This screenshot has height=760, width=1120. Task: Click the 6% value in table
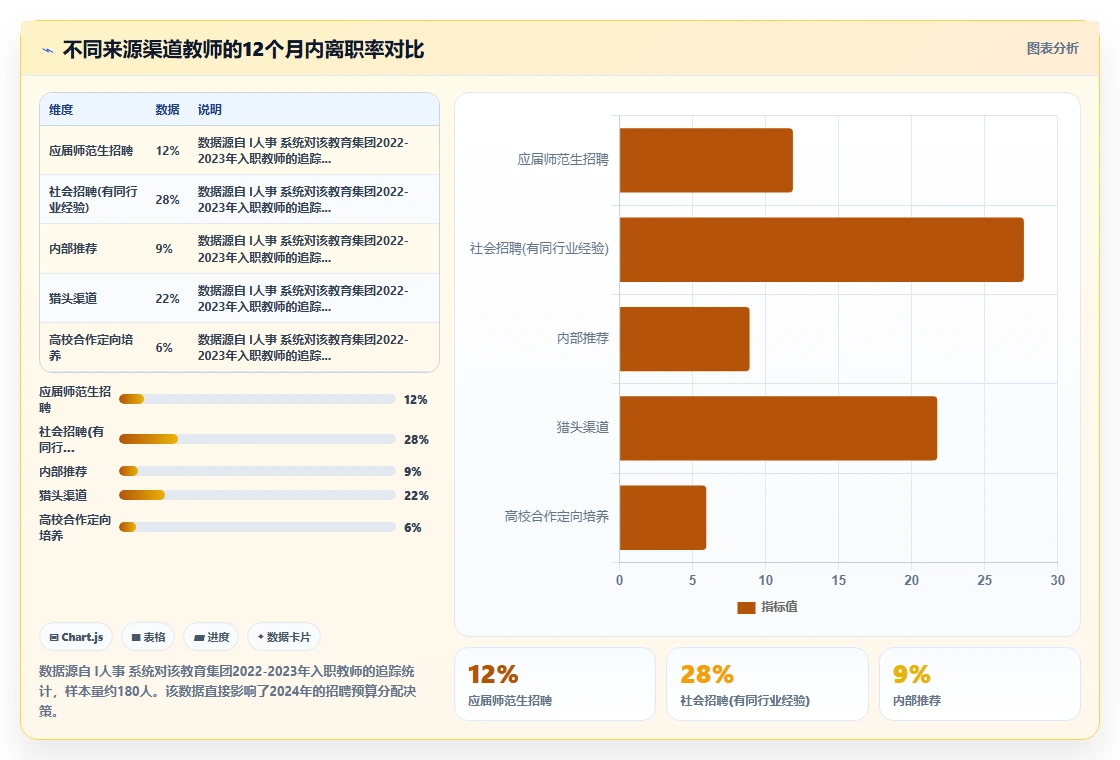coord(164,348)
